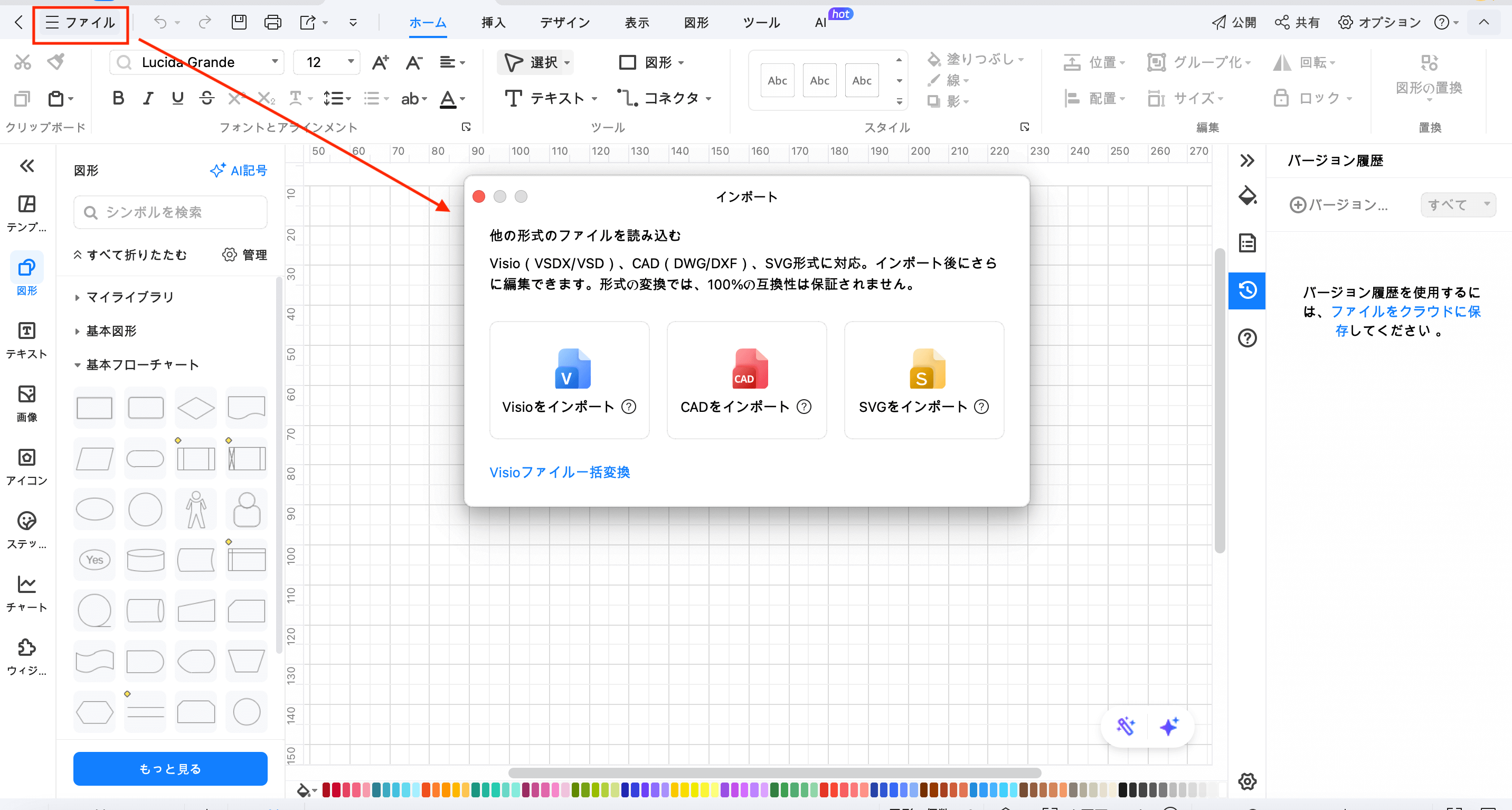Switch to the 表示 tab

(637, 22)
